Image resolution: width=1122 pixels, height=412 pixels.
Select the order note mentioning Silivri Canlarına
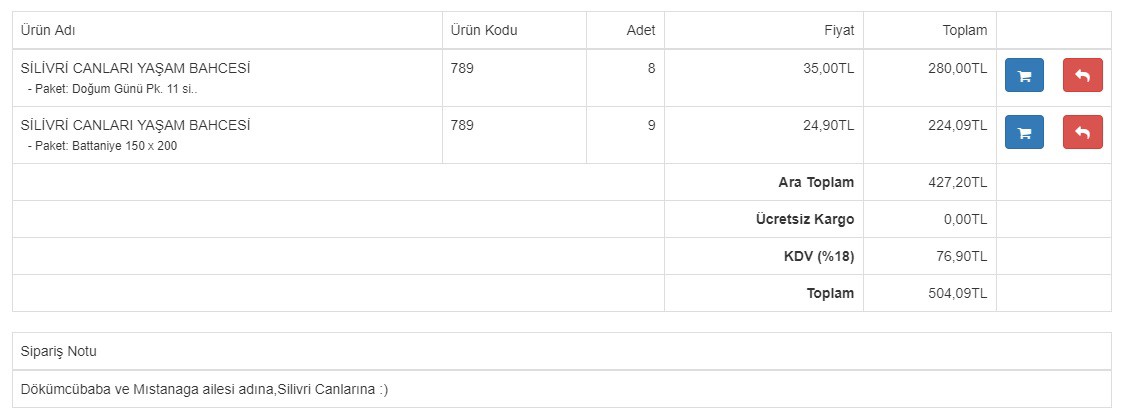click(204, 388)
